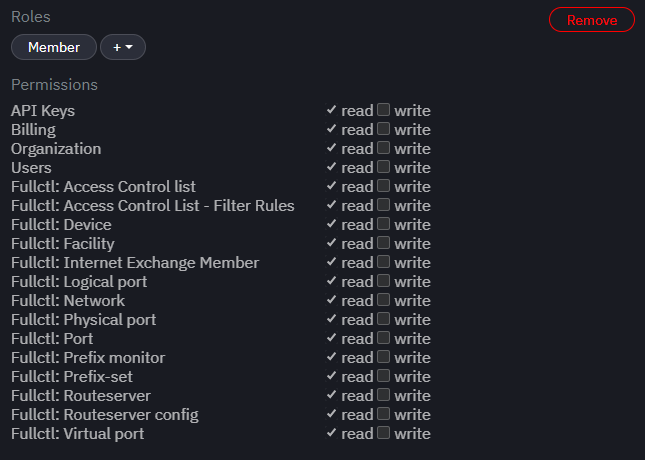Click read checkmark for Fullctl: Virtual port
645x460 pixels.
[x=331, y=433]
